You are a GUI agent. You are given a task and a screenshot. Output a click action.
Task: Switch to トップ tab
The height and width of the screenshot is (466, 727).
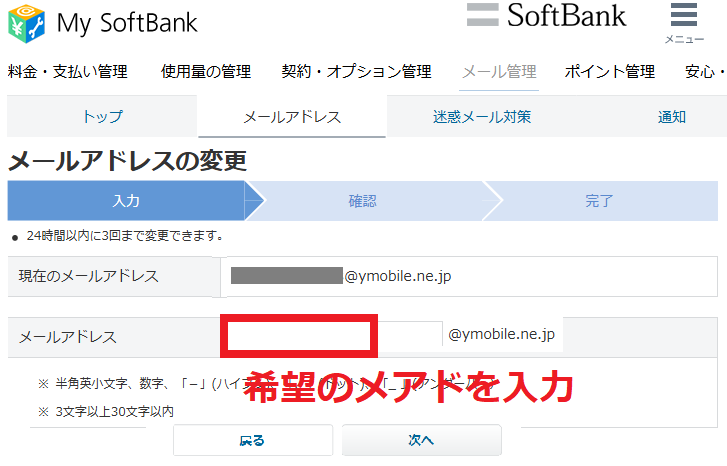pyautogui.click(x=102, y=116)
